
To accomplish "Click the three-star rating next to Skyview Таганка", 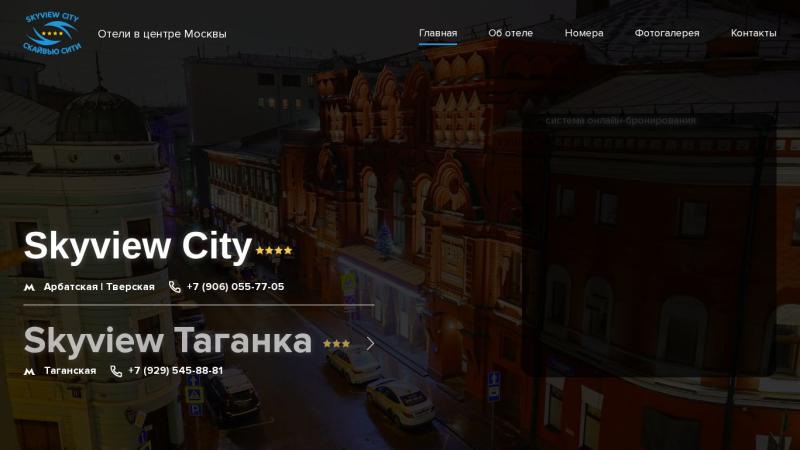I will [x=336, y=344].
